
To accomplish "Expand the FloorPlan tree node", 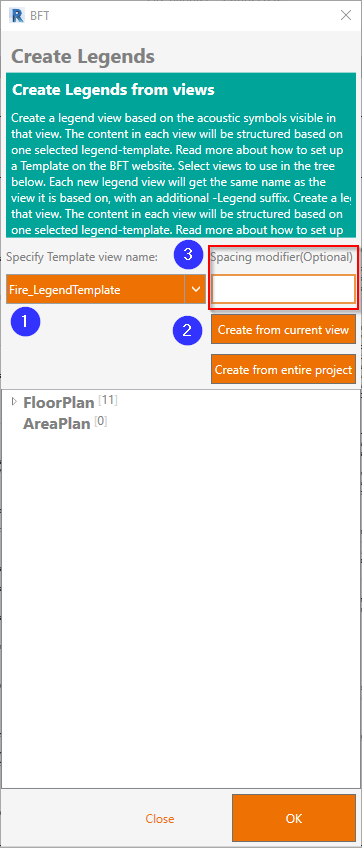I will coord(15,402).
